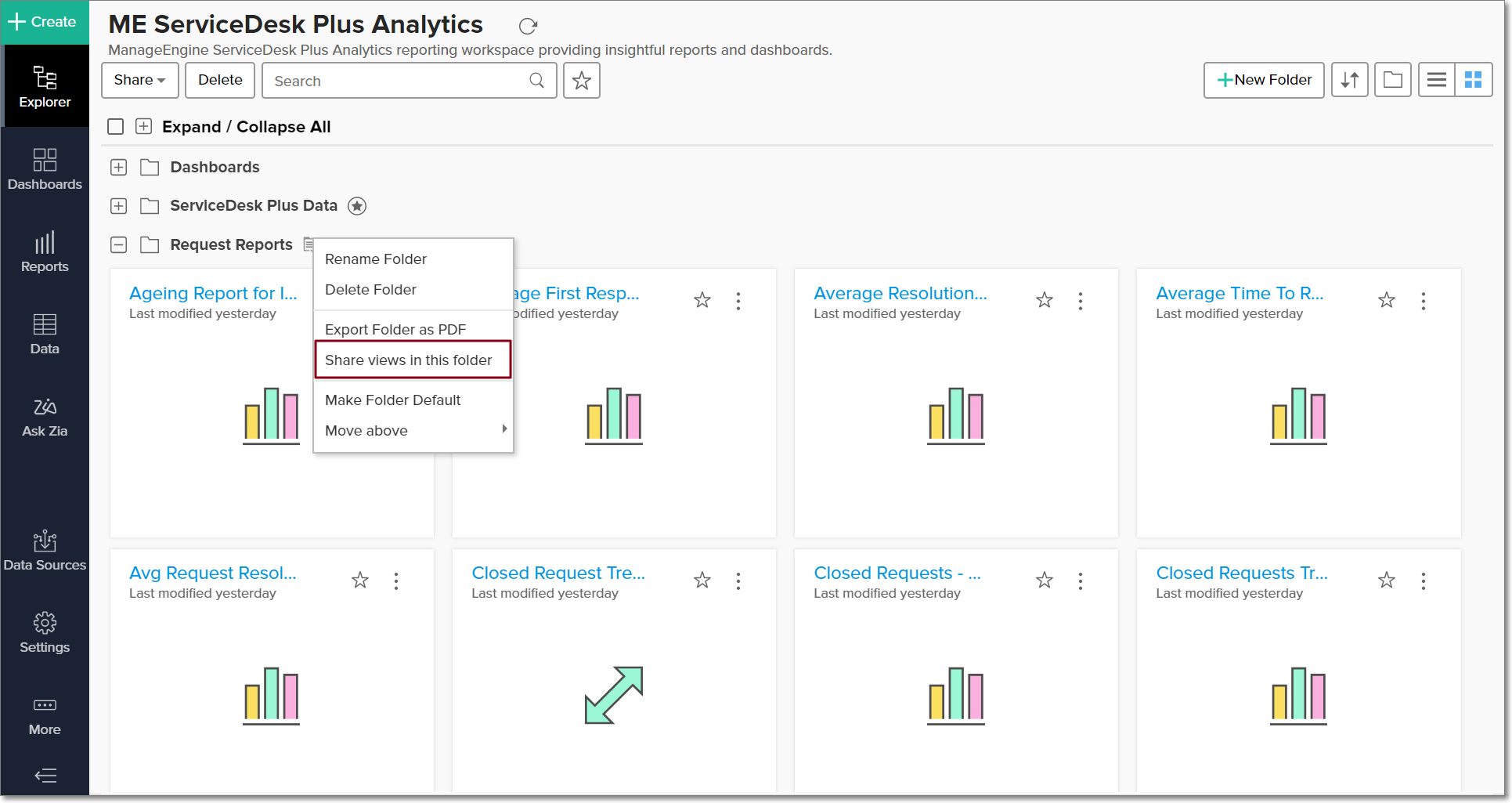Mark Closed Requests Tr... report as favorite

pyautogui.click(x=1386, y=581)
